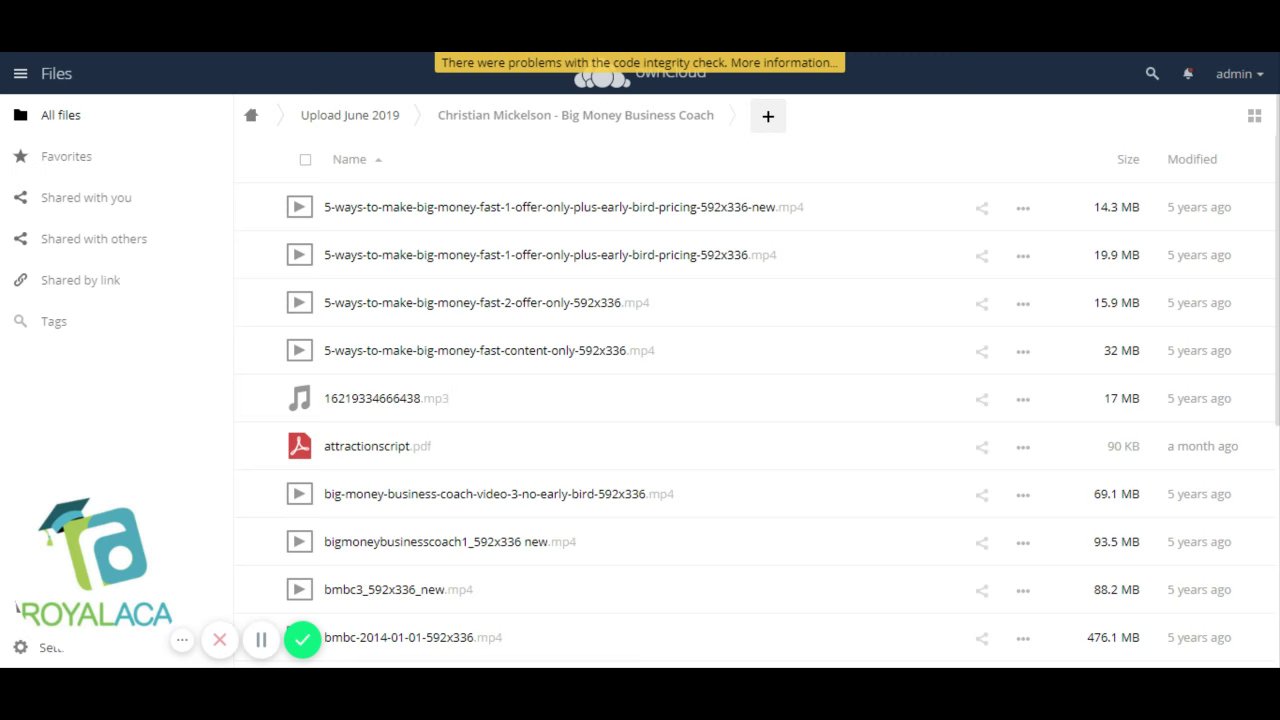The image size is (1280, 720).
Task: Share the bmbc-2014-01-01 file
Action: pyautogui.click(x=982, y=639)
